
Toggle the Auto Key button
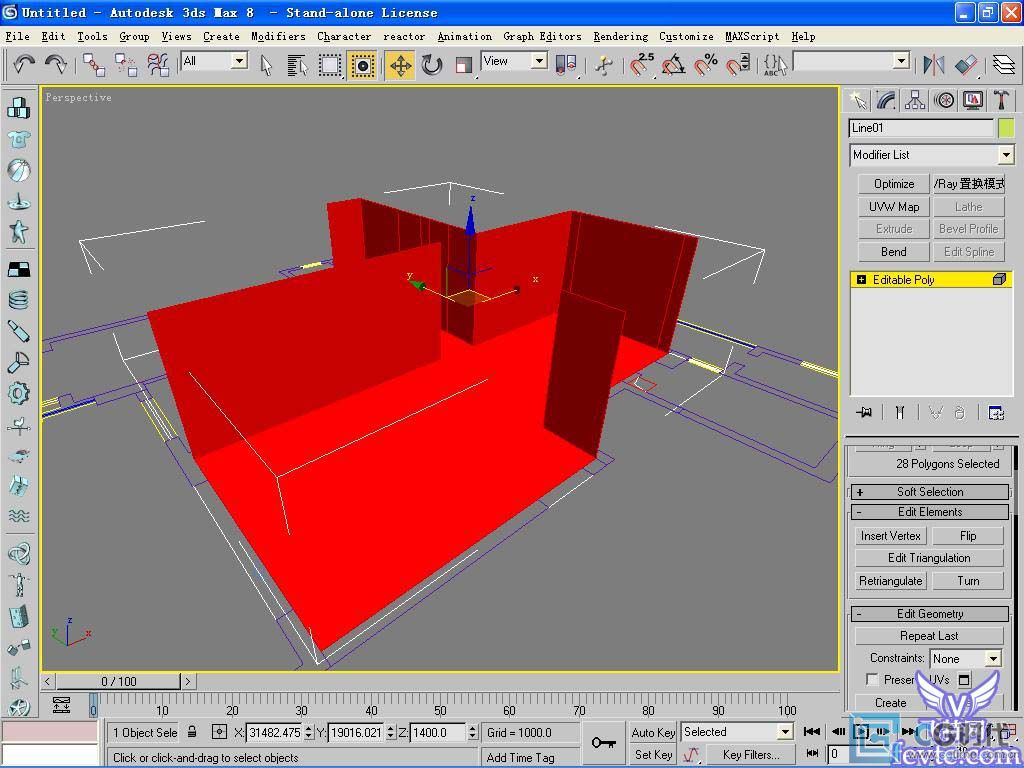point(653,733)
